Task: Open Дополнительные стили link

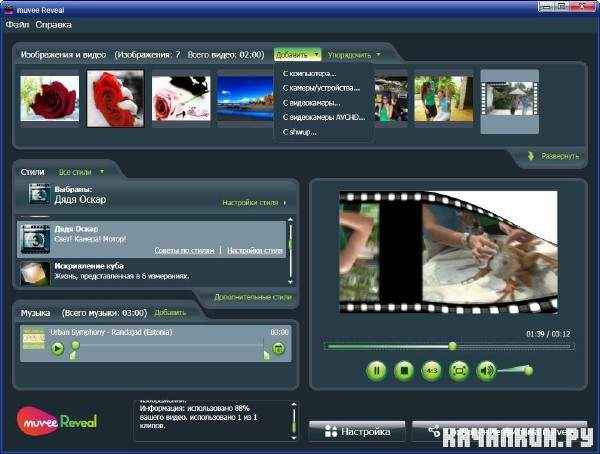Action: click(x=253, y=297)
